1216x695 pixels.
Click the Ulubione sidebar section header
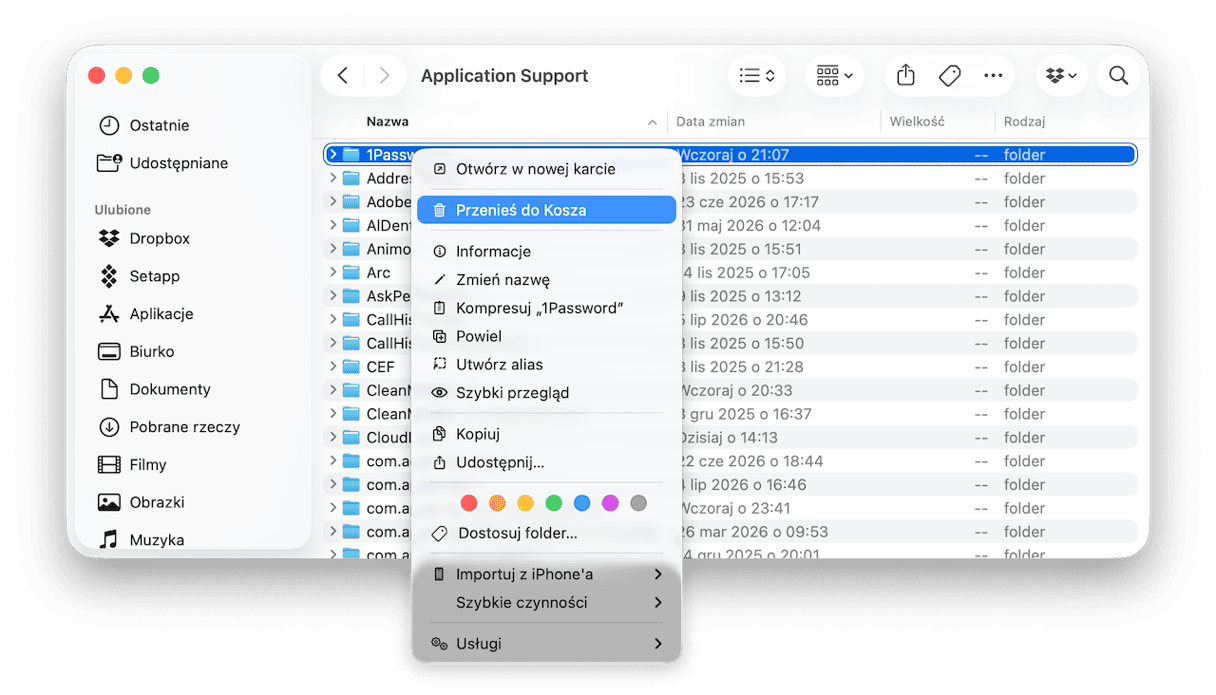click(x=123, y=210)
